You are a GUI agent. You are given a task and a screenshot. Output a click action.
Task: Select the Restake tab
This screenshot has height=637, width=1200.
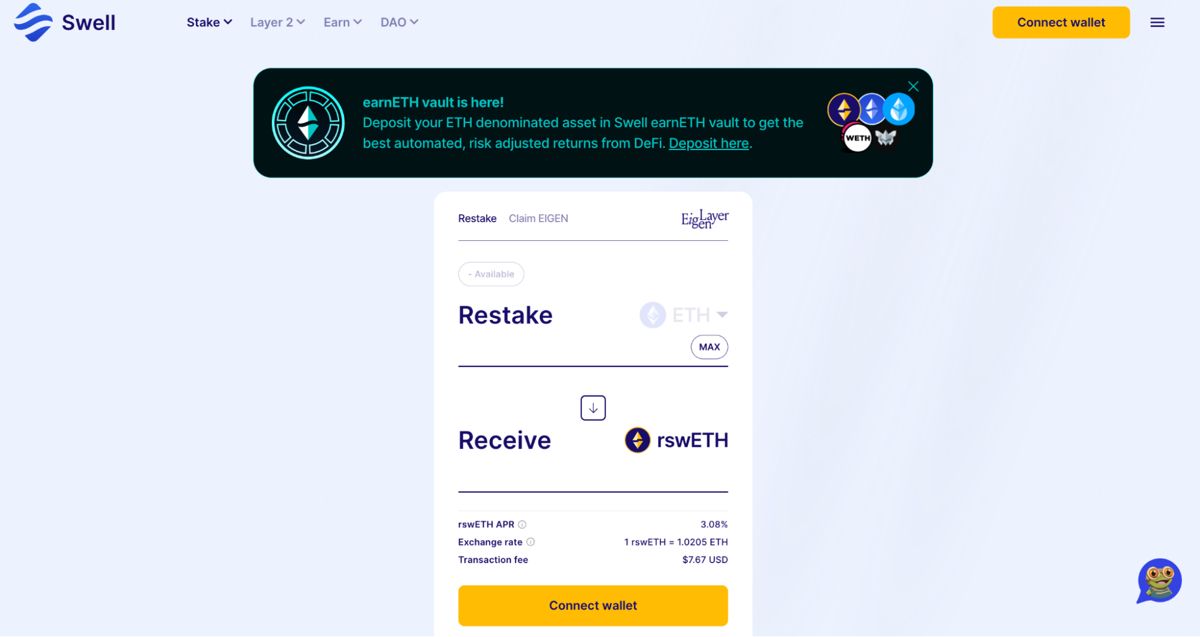(477, 218)
